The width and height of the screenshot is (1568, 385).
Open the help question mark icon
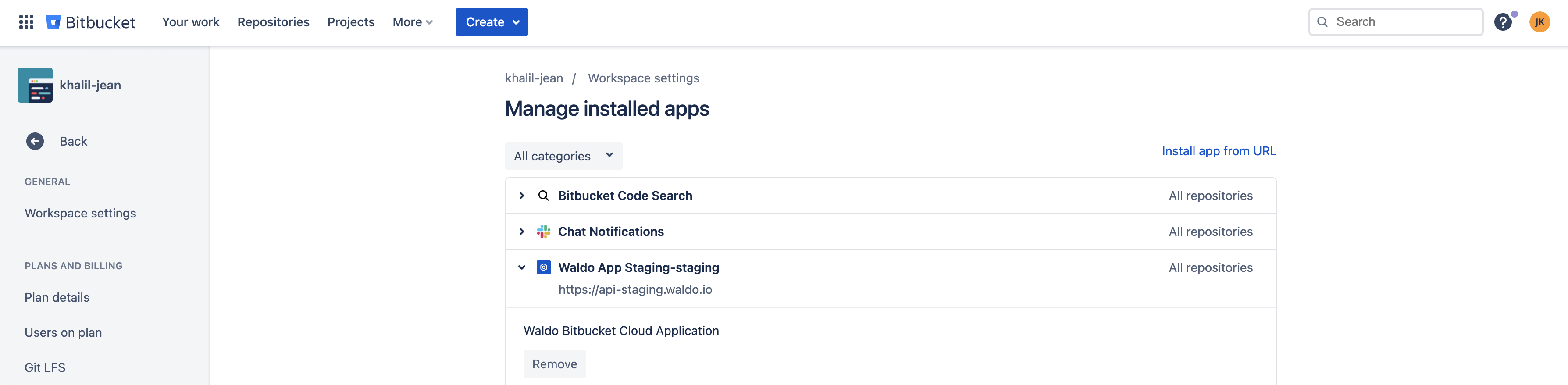pos(1502,22)
